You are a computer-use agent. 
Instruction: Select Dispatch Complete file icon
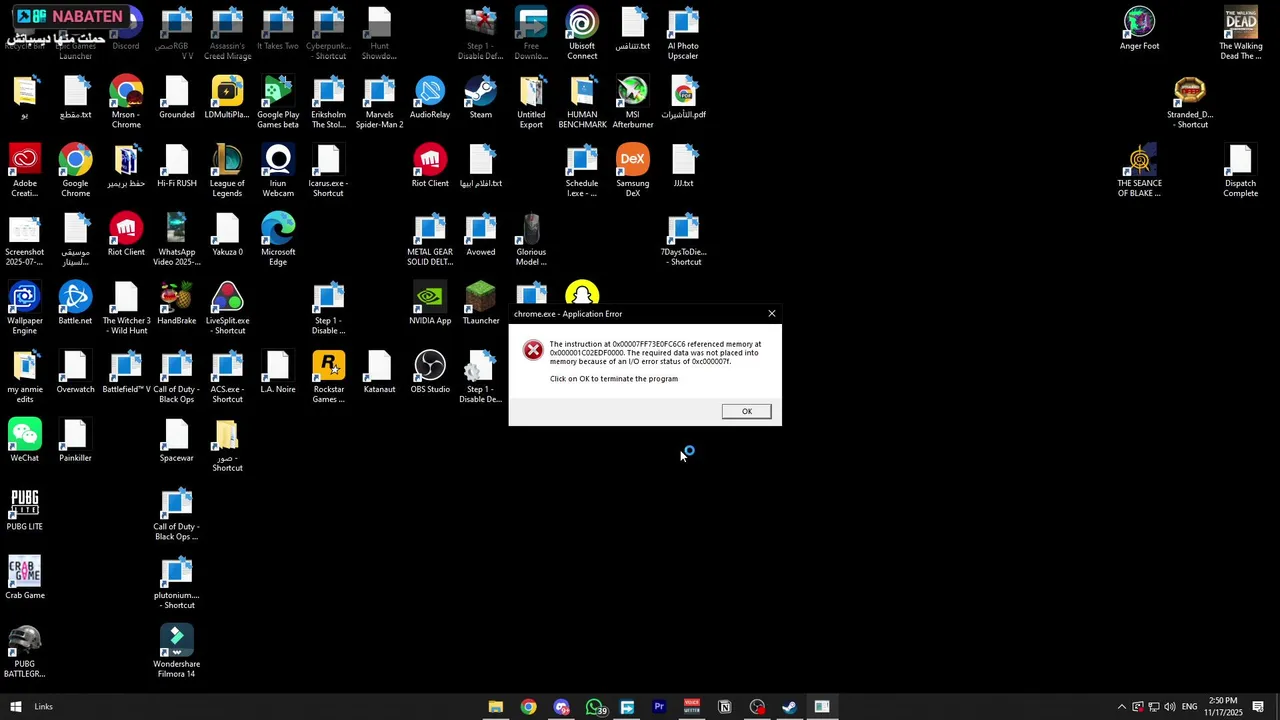1240,170
